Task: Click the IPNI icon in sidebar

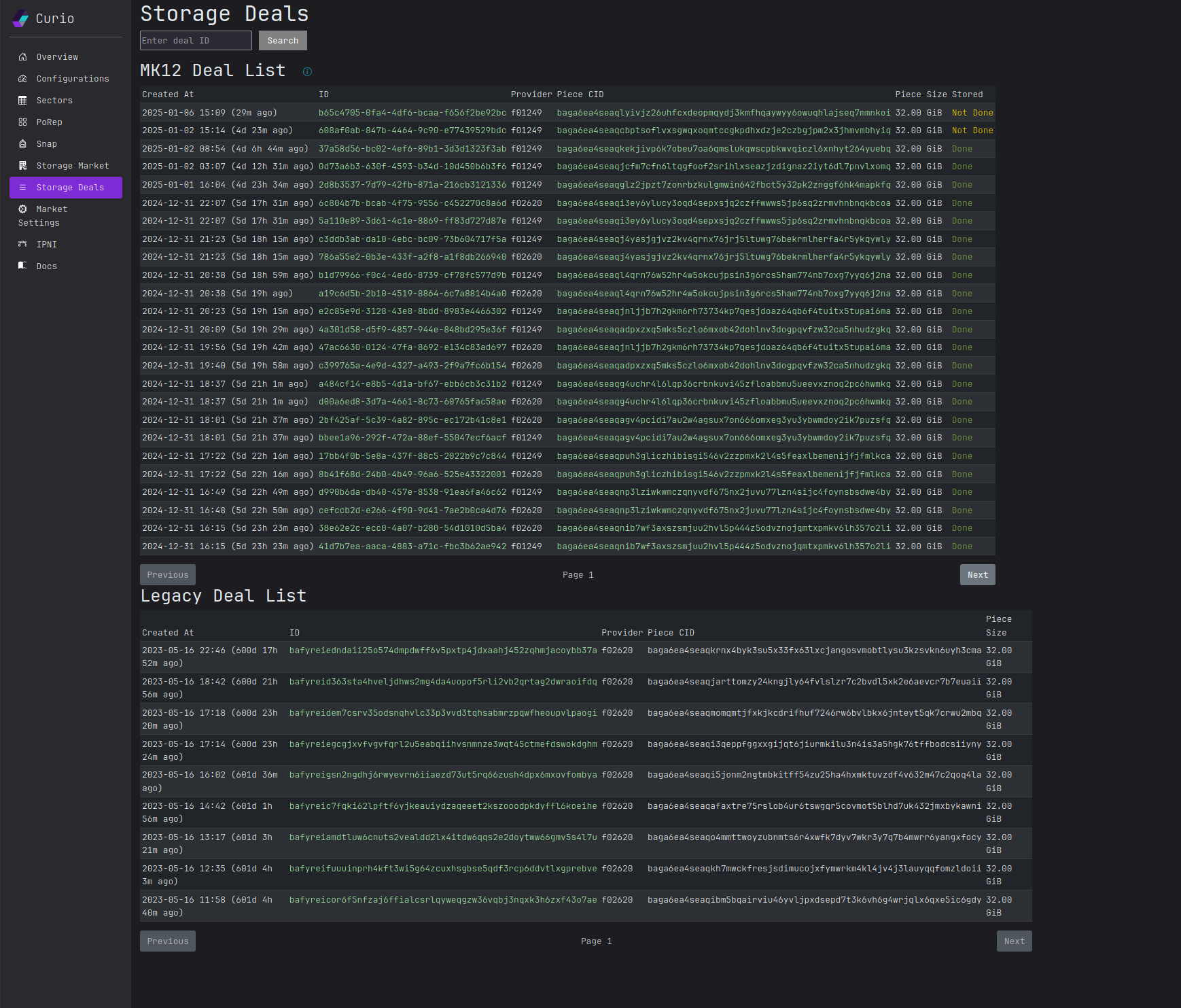Action: 22,245
